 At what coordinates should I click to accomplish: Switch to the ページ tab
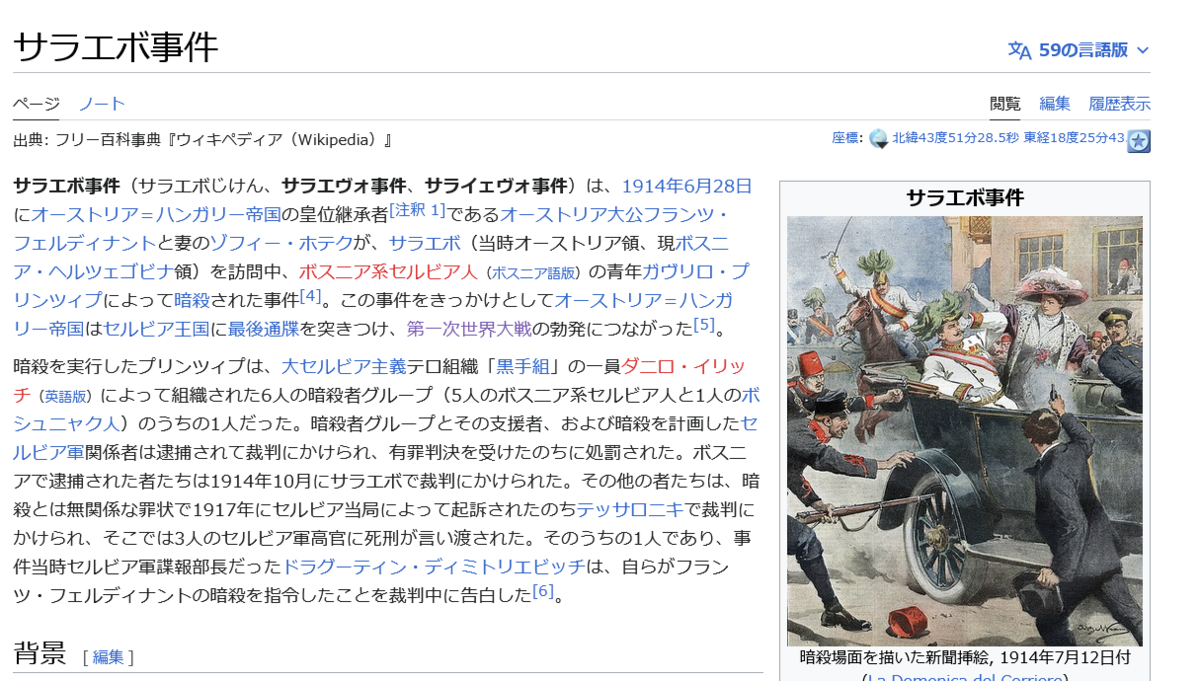coord(36,103)
